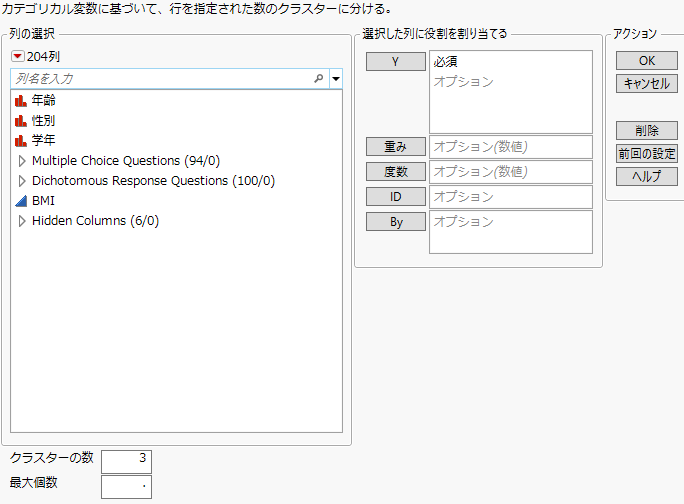The width and height of the screenshot is (684, 504).
Task: Open the red triangle menu for 204列
Action: point(18,56)
